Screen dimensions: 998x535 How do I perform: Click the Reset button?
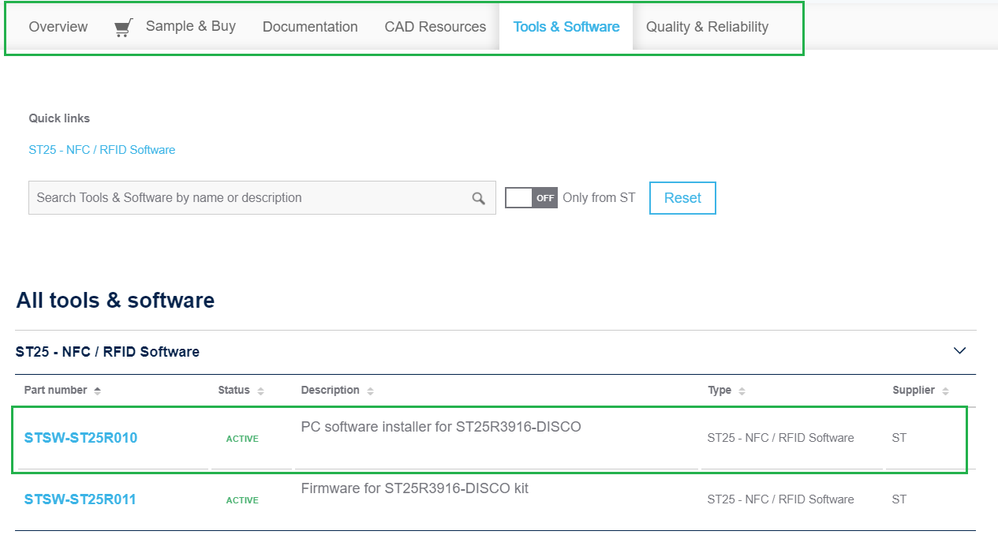(x=682, y=198)
